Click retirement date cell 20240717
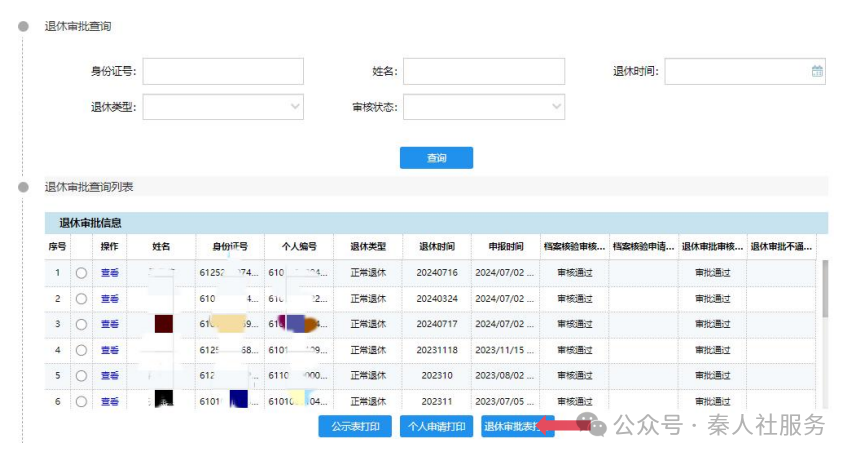The image size is (853, 459). (x=437, y=324)
